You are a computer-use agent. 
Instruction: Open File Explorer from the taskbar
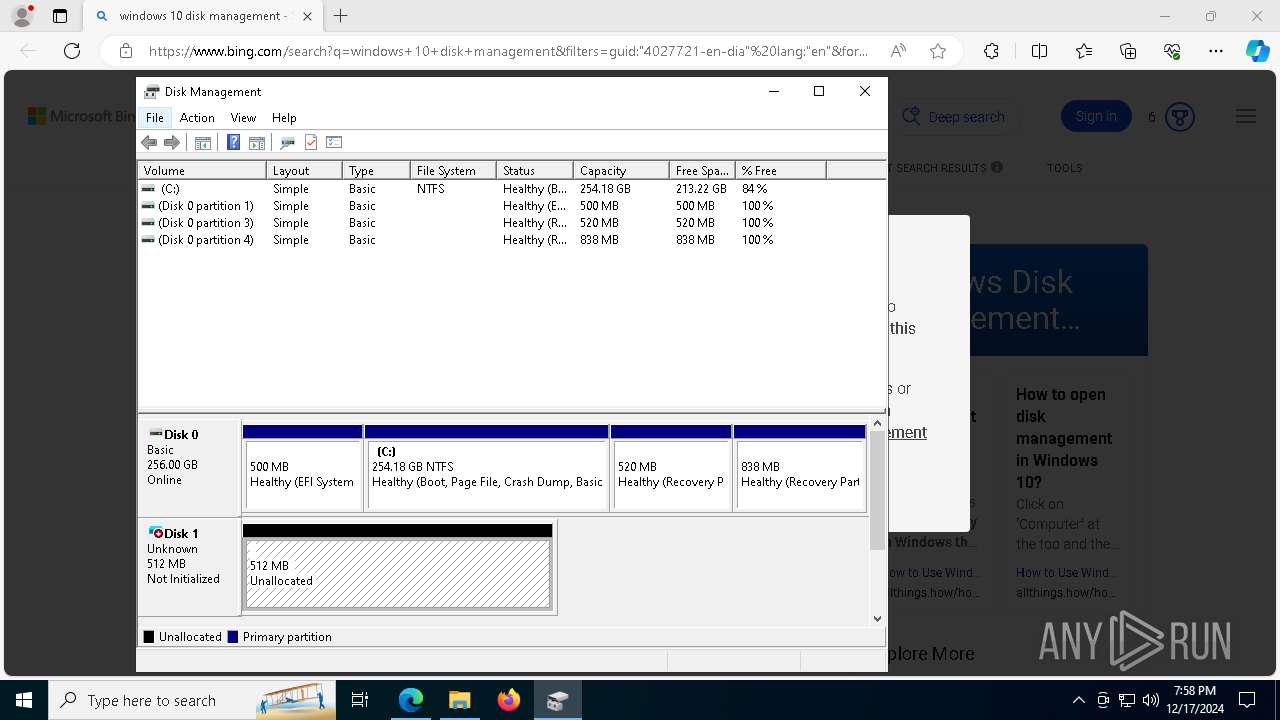459,700
